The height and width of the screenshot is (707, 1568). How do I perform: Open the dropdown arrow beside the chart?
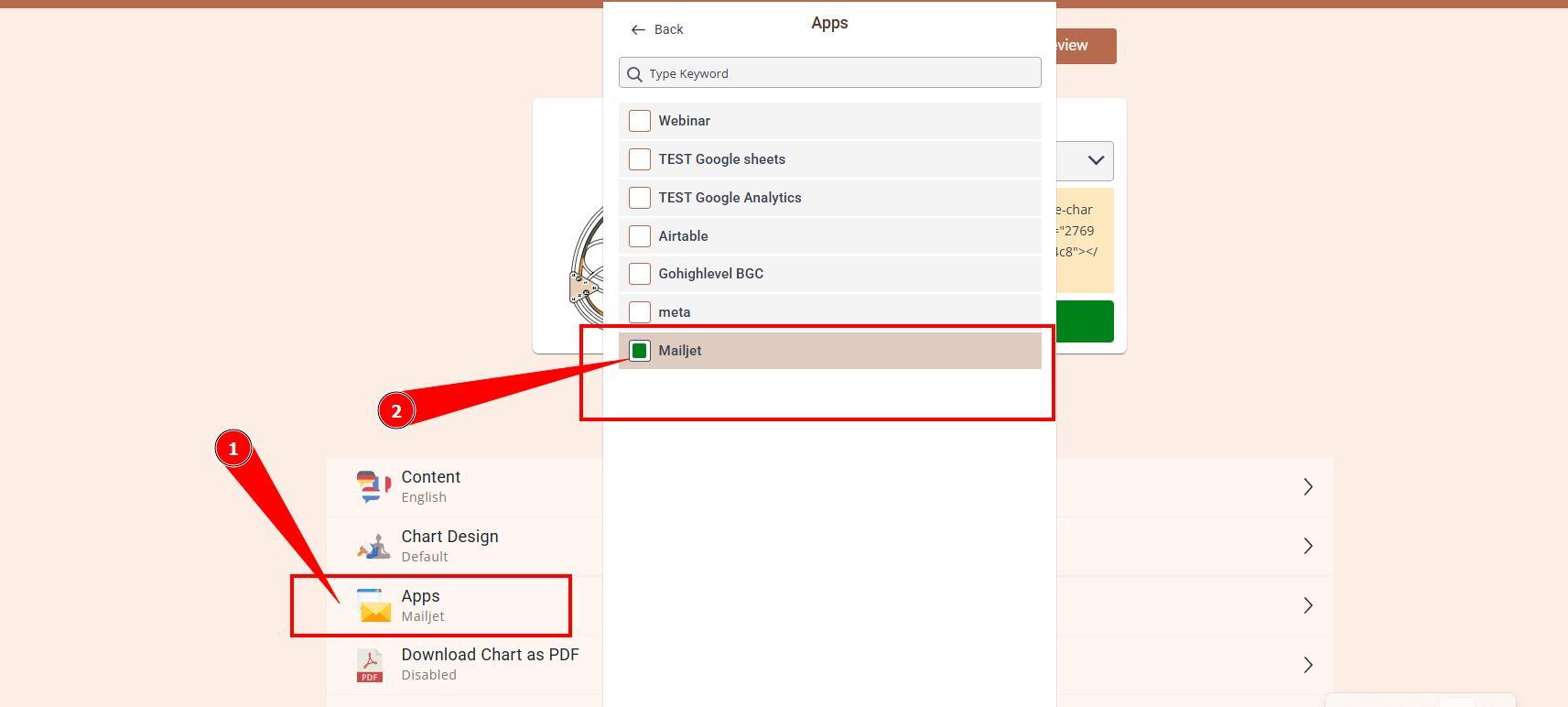tap(1095, 160)
